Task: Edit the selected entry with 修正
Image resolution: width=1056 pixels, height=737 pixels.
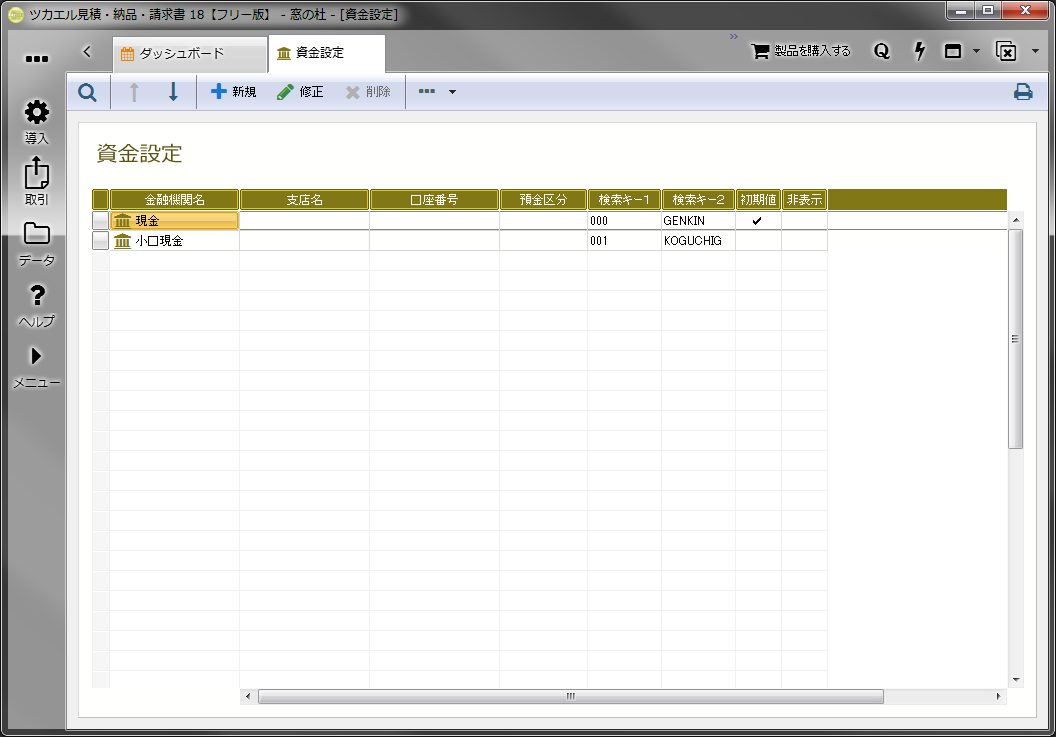Action: click(300, 92)
